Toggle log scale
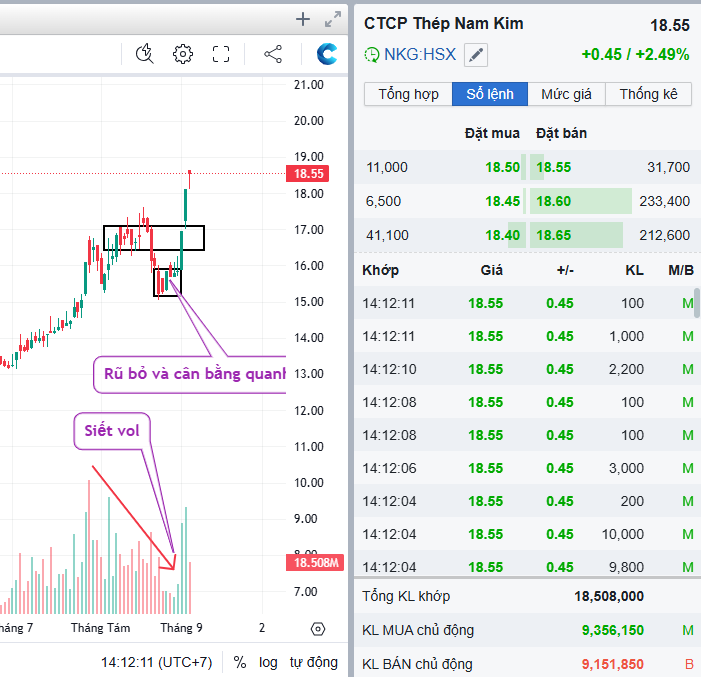This screenshot has height=677, width=701. [268, 662]
